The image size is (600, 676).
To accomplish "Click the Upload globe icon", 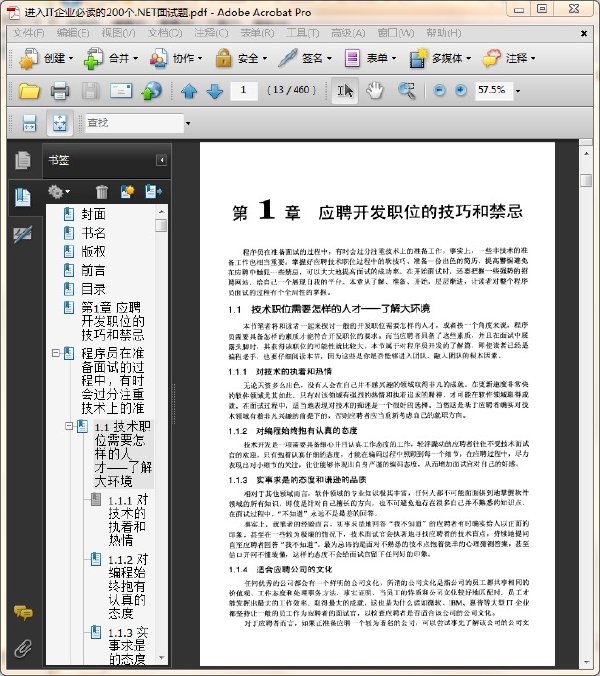I will [152, 91].
